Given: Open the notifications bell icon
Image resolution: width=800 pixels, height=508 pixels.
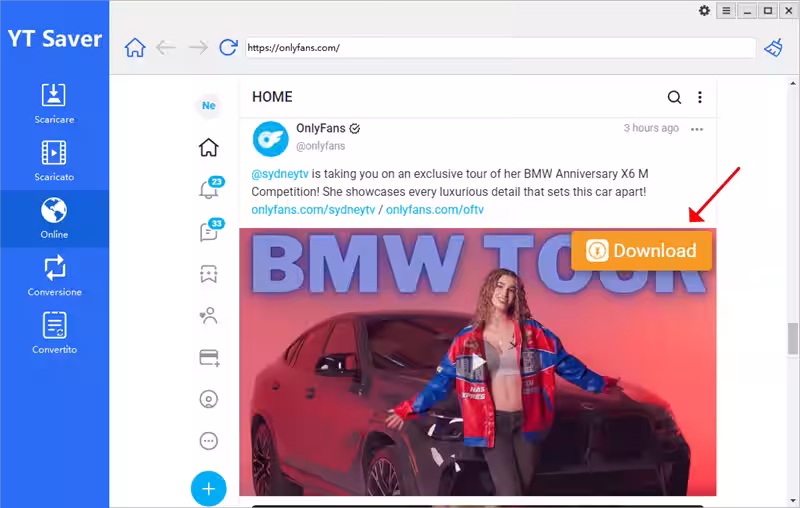Looking at the screenshot, I should tap(208, 190).
